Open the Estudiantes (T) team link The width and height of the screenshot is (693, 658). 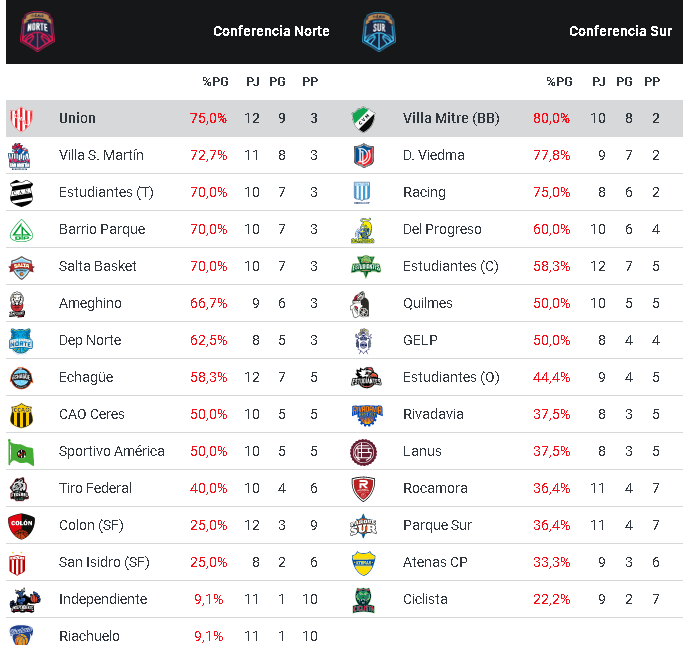106,192
